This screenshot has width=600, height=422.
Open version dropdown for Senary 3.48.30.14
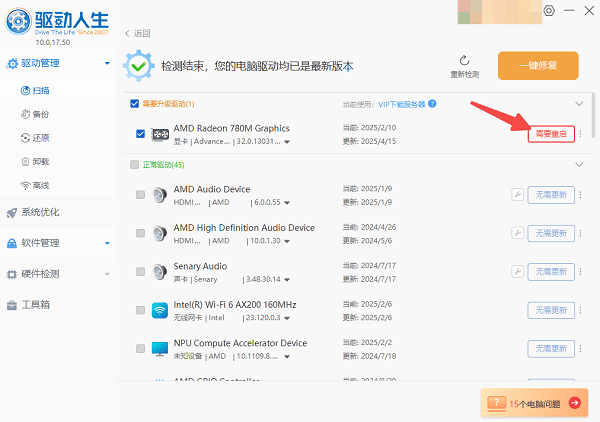(x=287, y=280)
